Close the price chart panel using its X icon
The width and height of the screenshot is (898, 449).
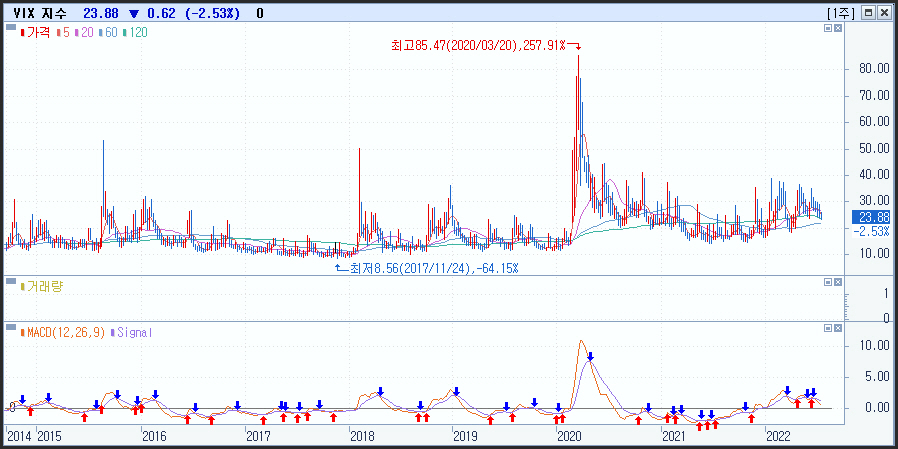click(x=837, y=27)
